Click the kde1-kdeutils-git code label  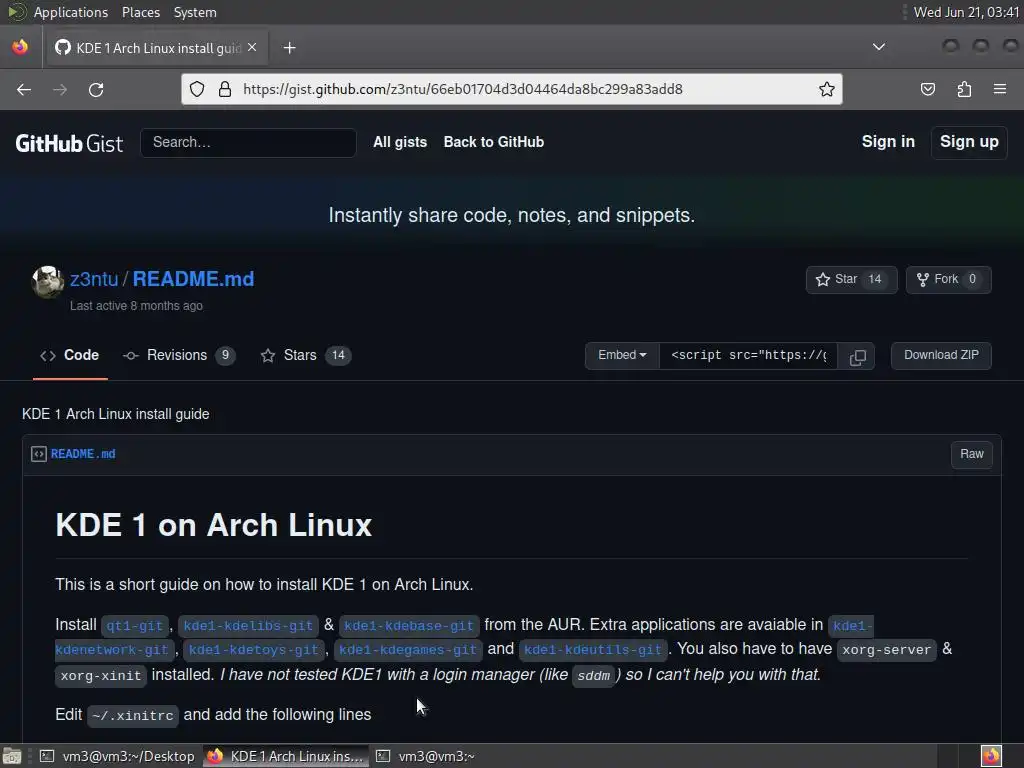tap(593, 650)
